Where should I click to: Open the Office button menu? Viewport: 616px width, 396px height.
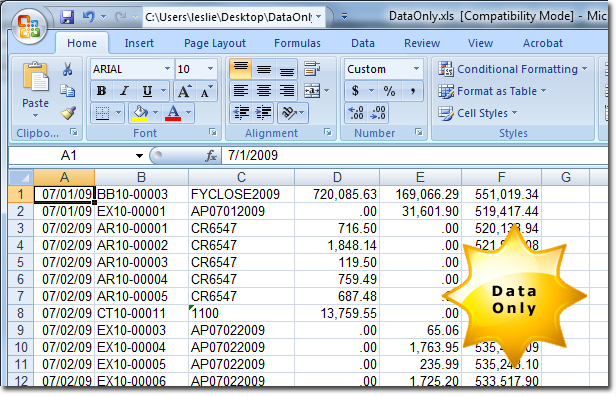(29, 26)
